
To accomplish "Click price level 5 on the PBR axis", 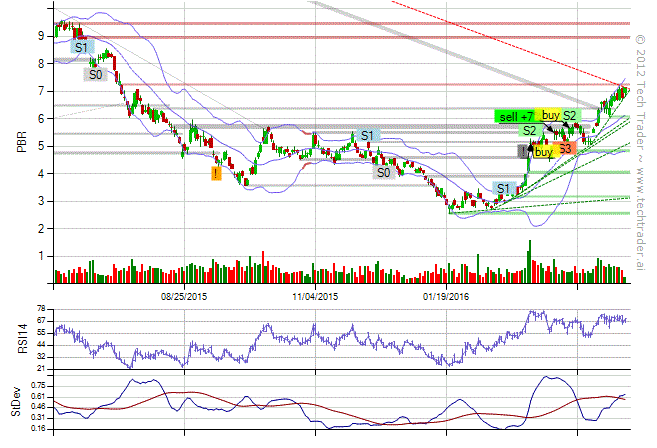I will pyautogui.click(x=41, y=146).
